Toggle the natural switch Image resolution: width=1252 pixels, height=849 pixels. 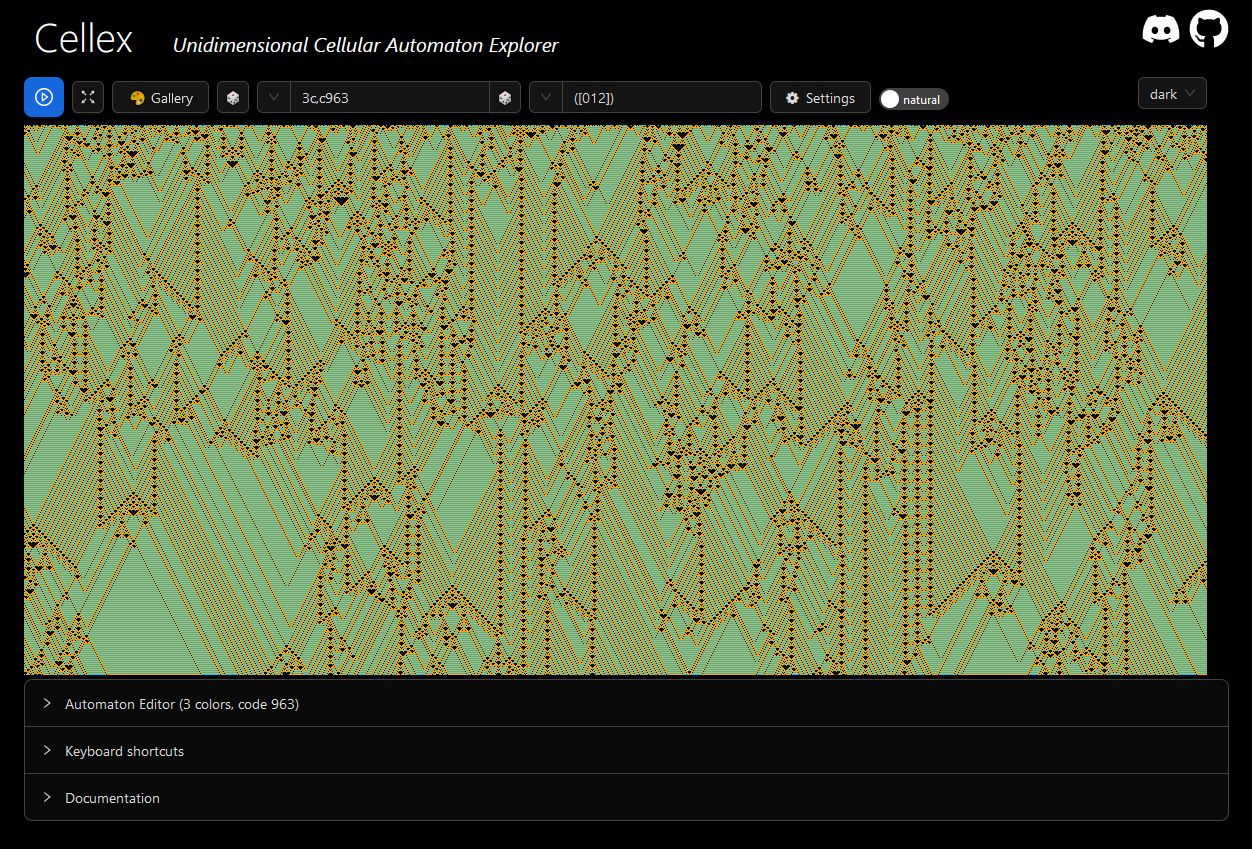[x=913, y=99]
